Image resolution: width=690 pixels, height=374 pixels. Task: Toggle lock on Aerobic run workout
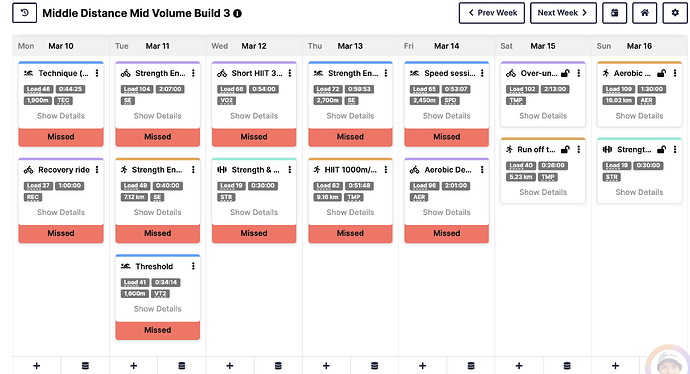click(661, 73)
